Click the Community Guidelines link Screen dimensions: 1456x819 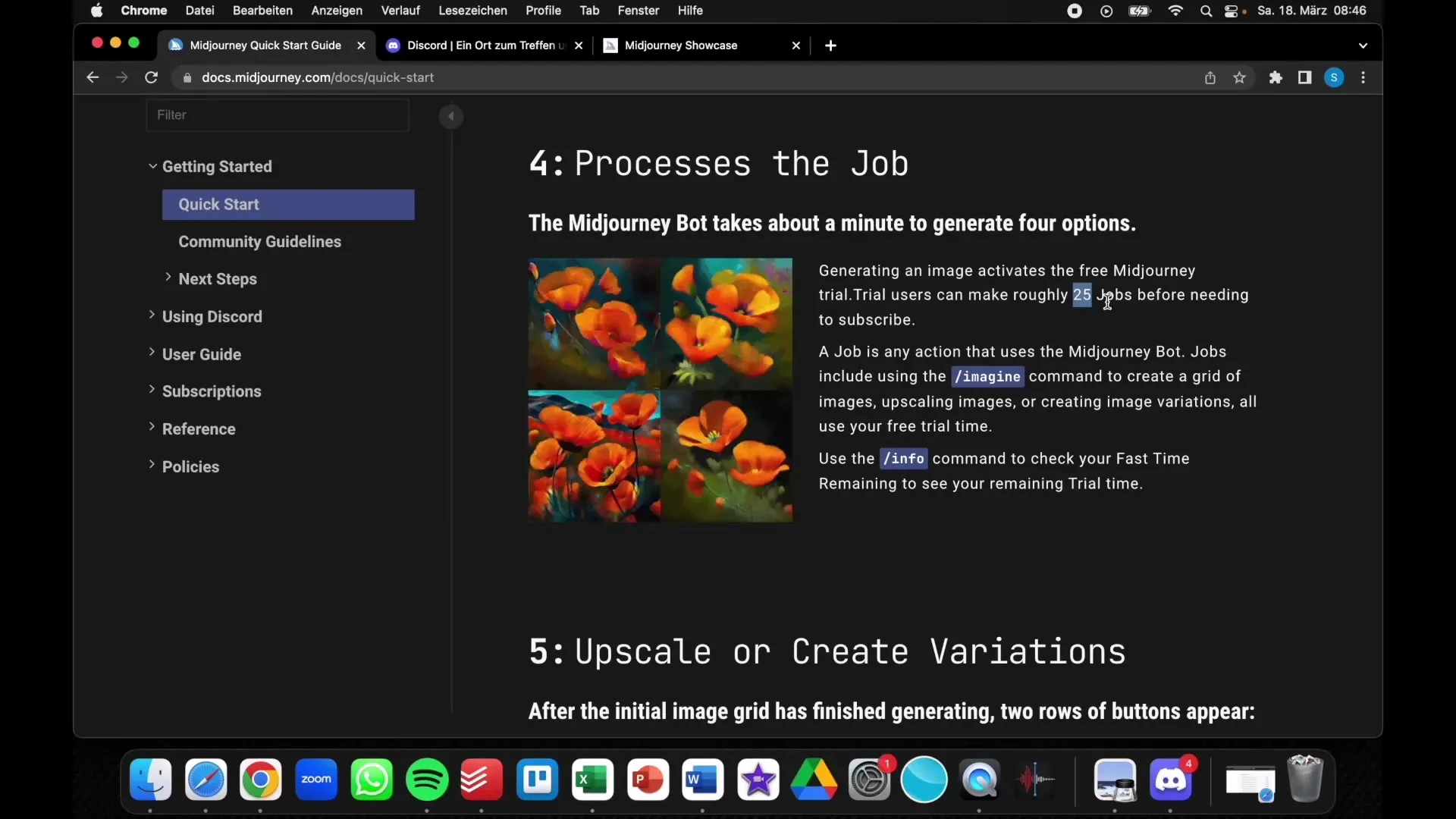[260, 241]
